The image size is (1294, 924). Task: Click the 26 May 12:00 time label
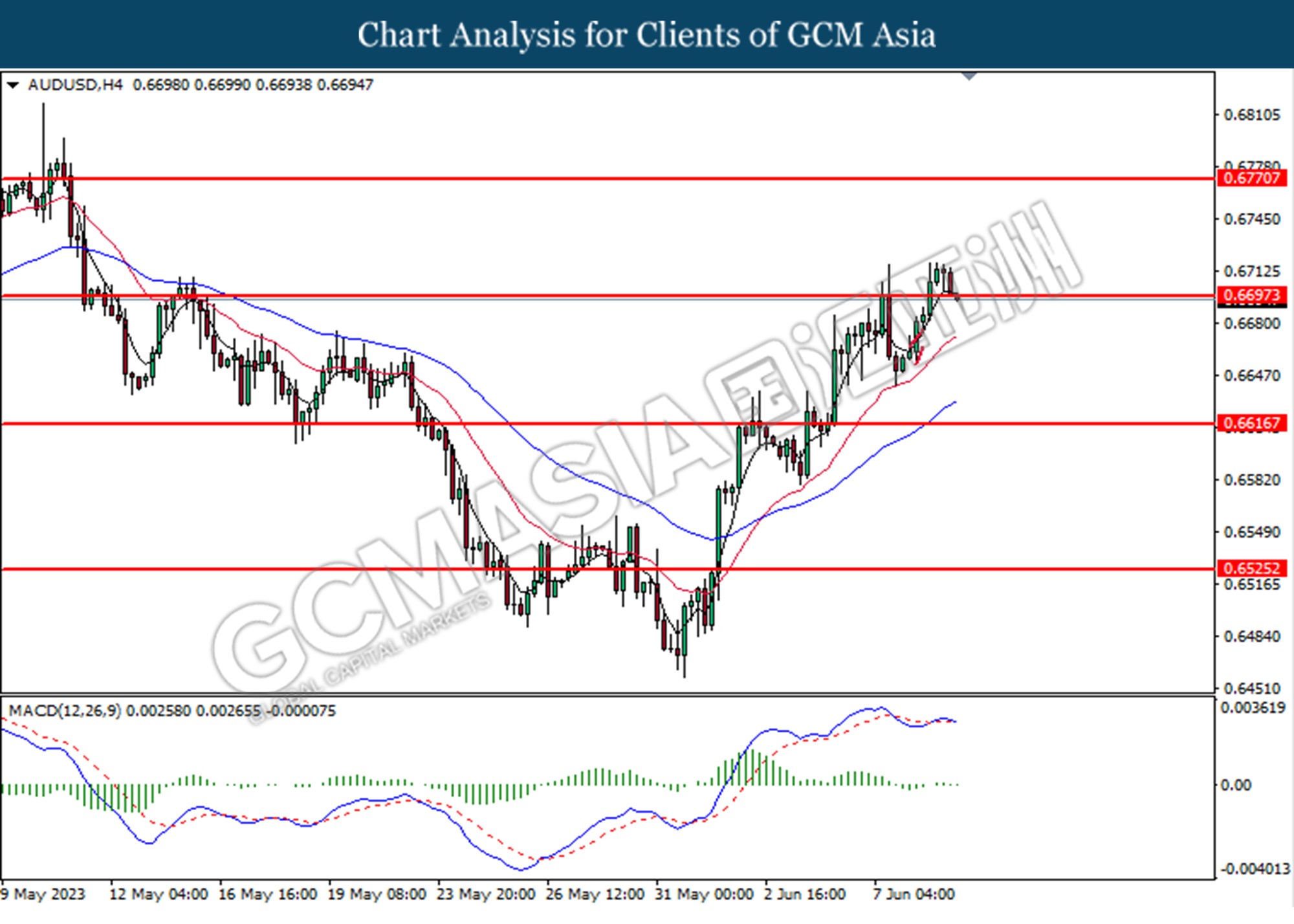point(595,894)
